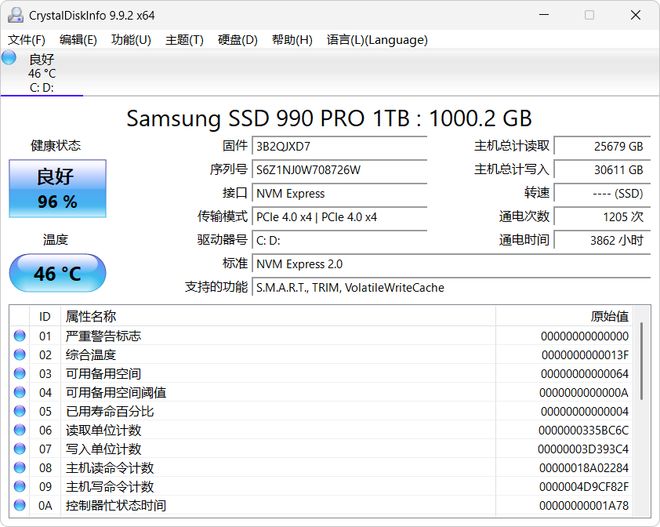
Task: Click status orb for 写入单位计数 row
Action: pyautogui.click(x=20, y=449)
